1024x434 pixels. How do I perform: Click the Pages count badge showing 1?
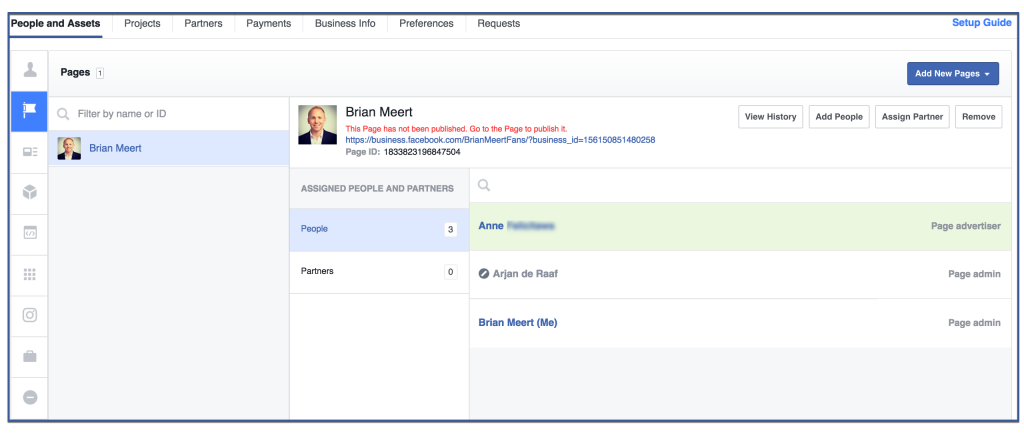tap(100, 73)
